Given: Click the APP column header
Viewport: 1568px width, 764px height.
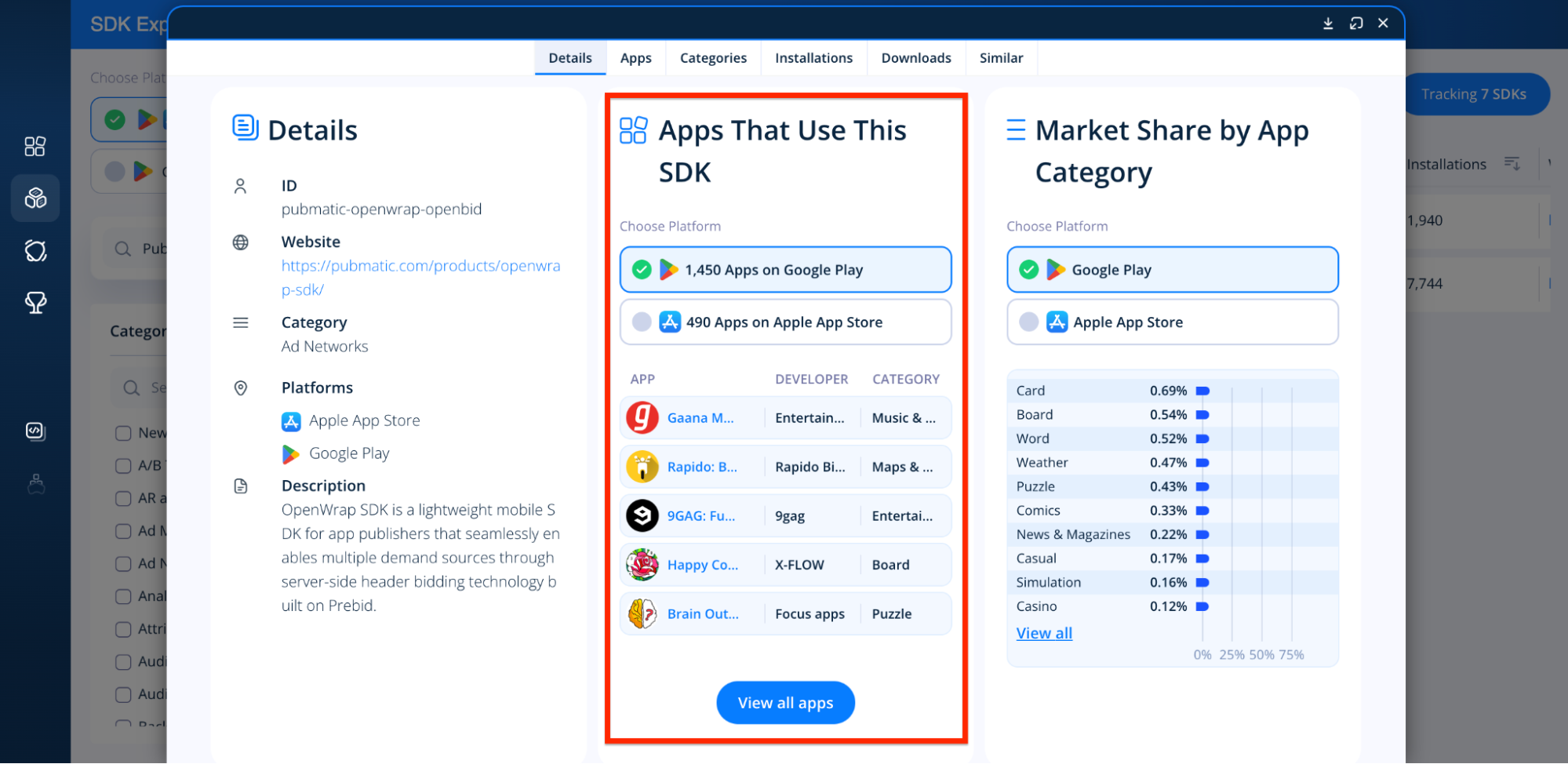Looking at the screenshot, I should (642, 379).
